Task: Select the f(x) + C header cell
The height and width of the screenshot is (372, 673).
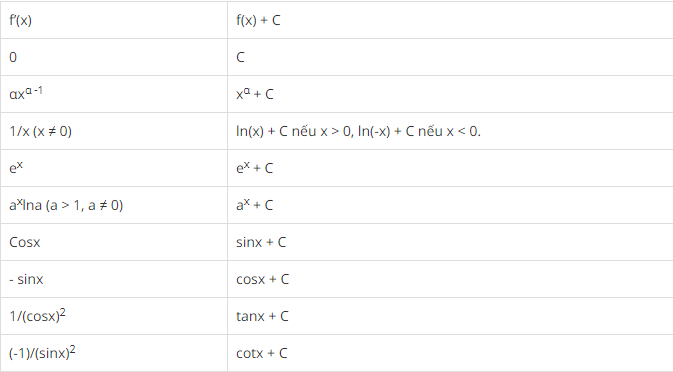Action: click(x=450, y=20)
